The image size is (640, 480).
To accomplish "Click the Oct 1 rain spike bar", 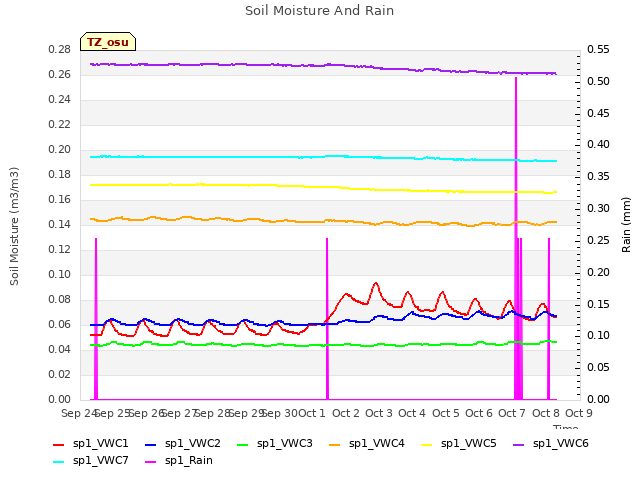I will [x=327, y=318].
